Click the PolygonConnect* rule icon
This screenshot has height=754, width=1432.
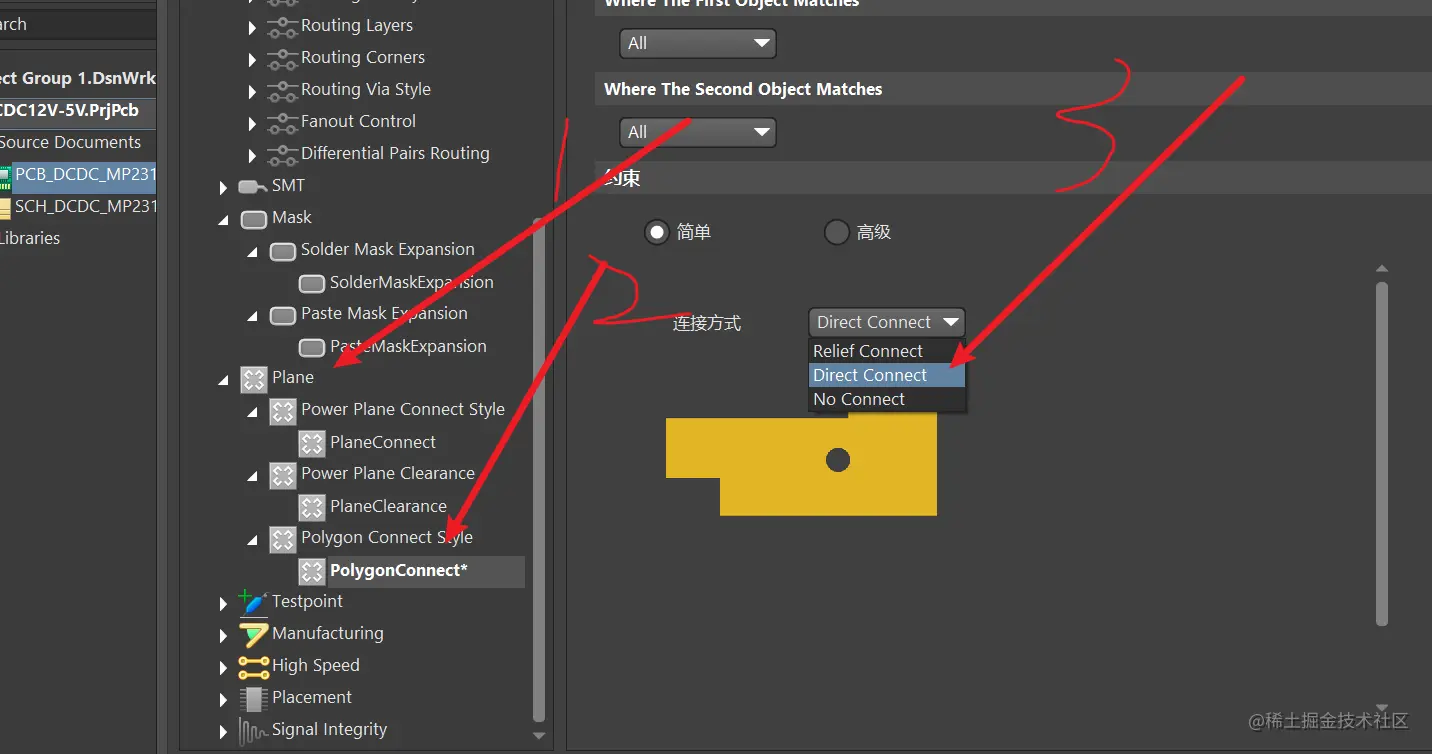tap(312, 571)
